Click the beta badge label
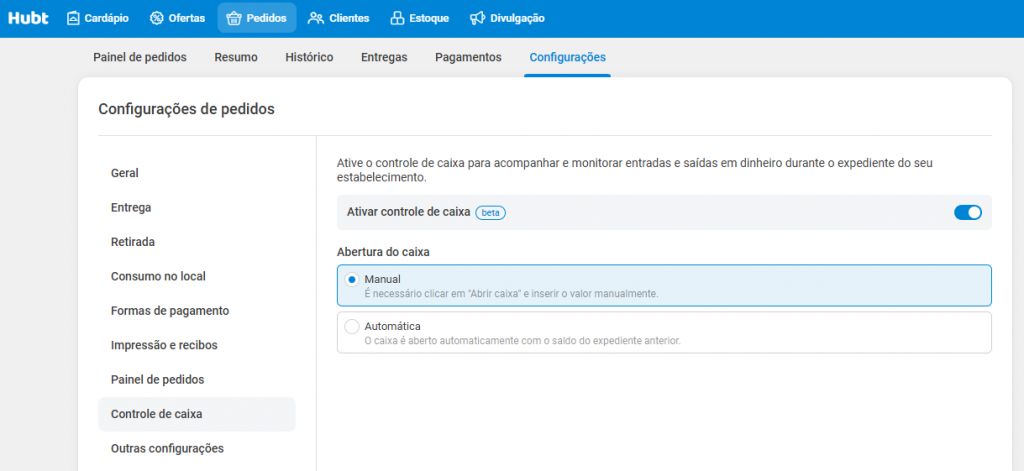The image size is (1024, 471). point(490,212)
